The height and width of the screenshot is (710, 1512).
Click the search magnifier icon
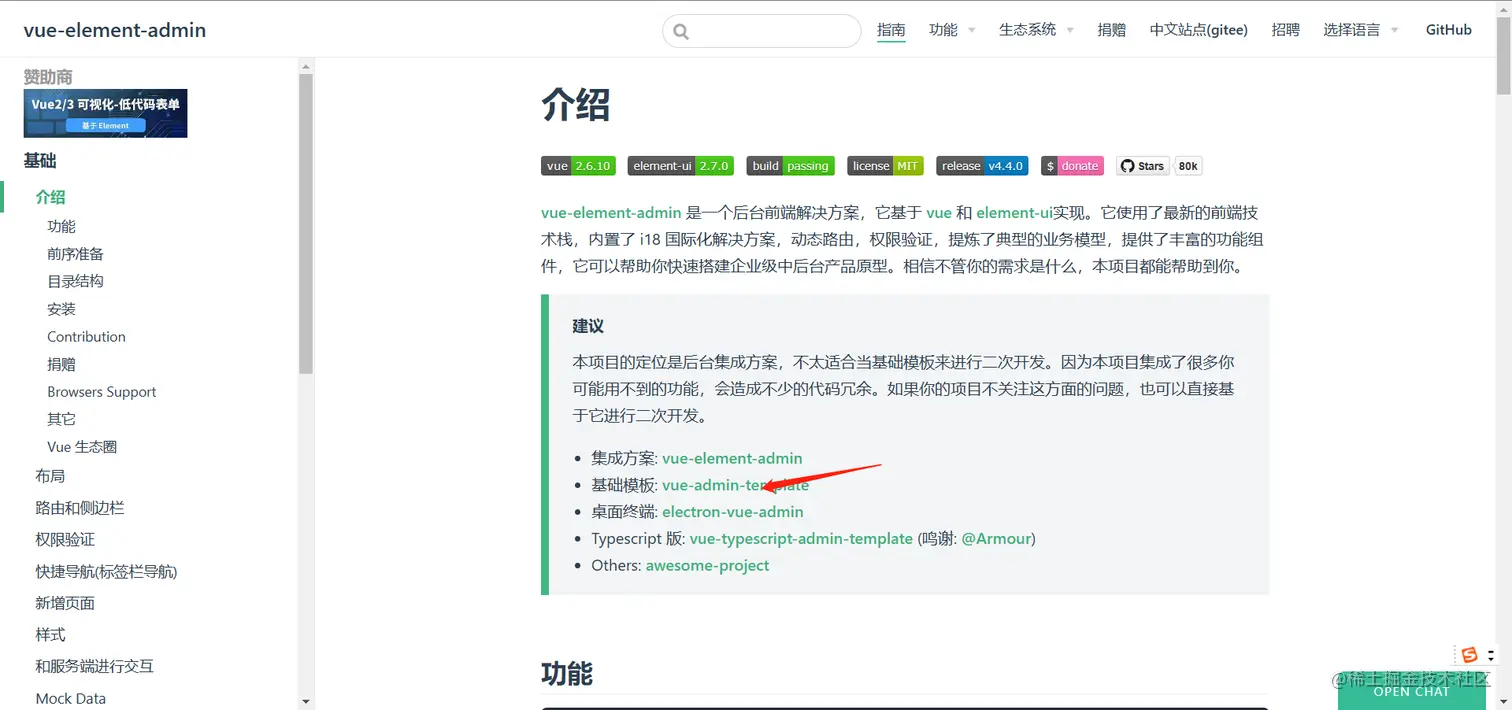[681, 31]
